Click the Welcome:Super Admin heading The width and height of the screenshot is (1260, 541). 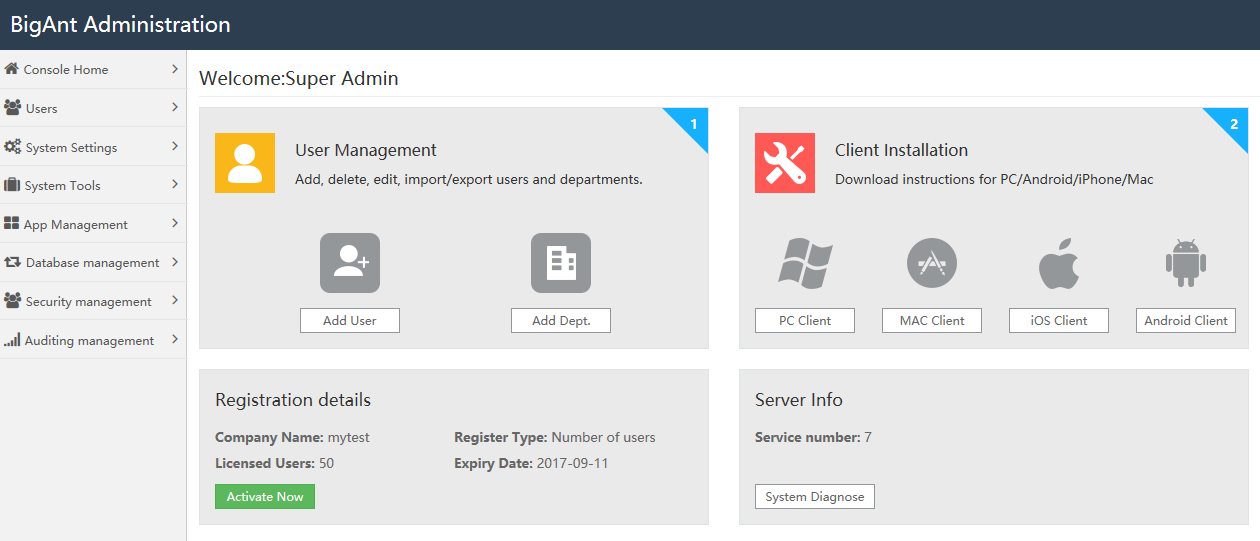coord(299,78)
